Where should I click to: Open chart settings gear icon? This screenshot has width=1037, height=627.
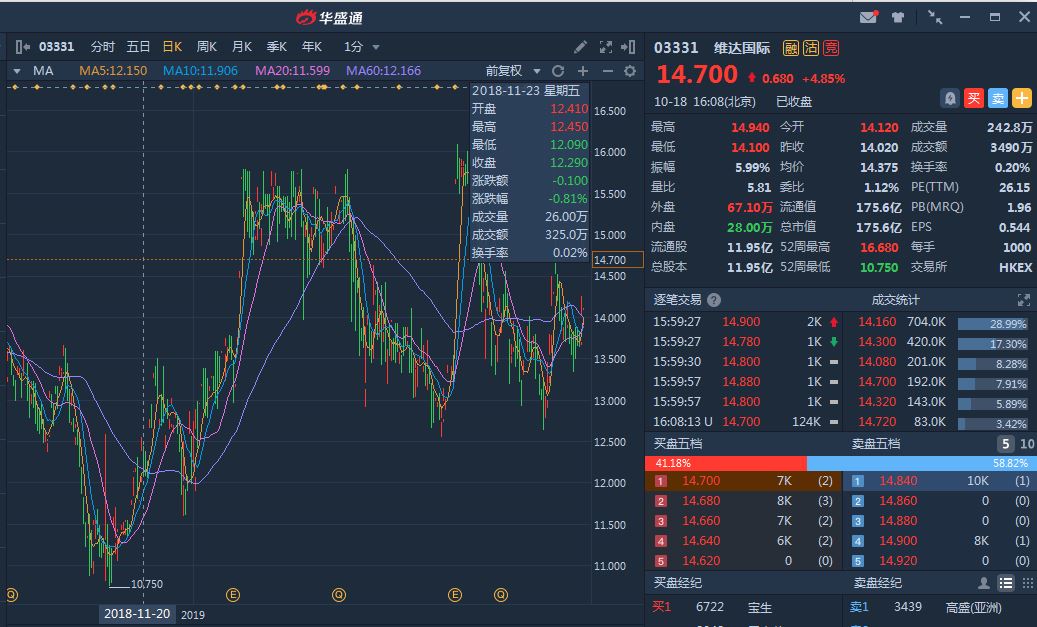click(630, 71)
